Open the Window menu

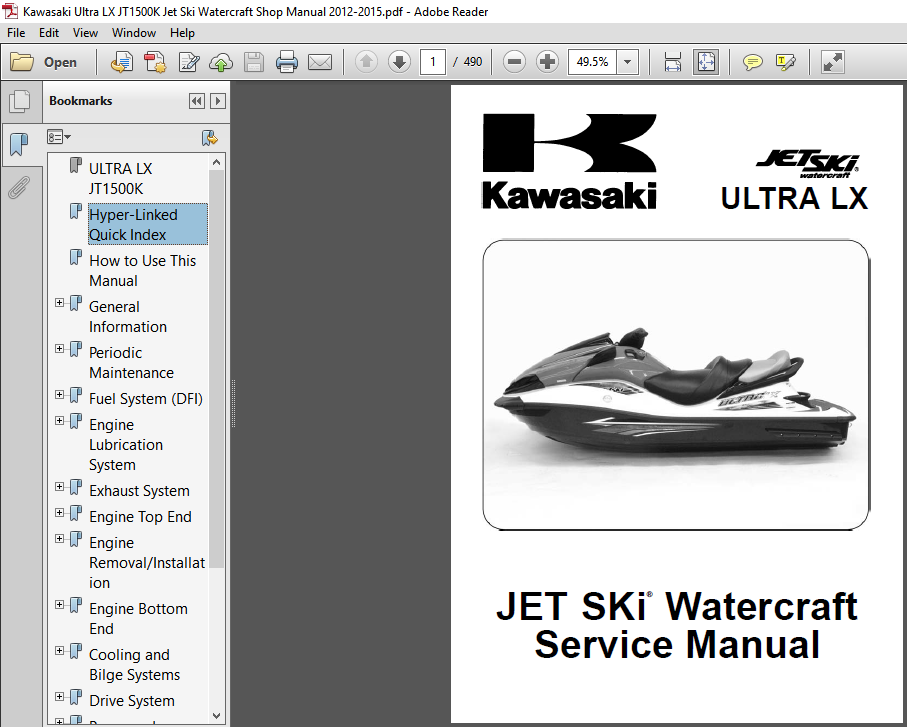(x=134, y=33)
